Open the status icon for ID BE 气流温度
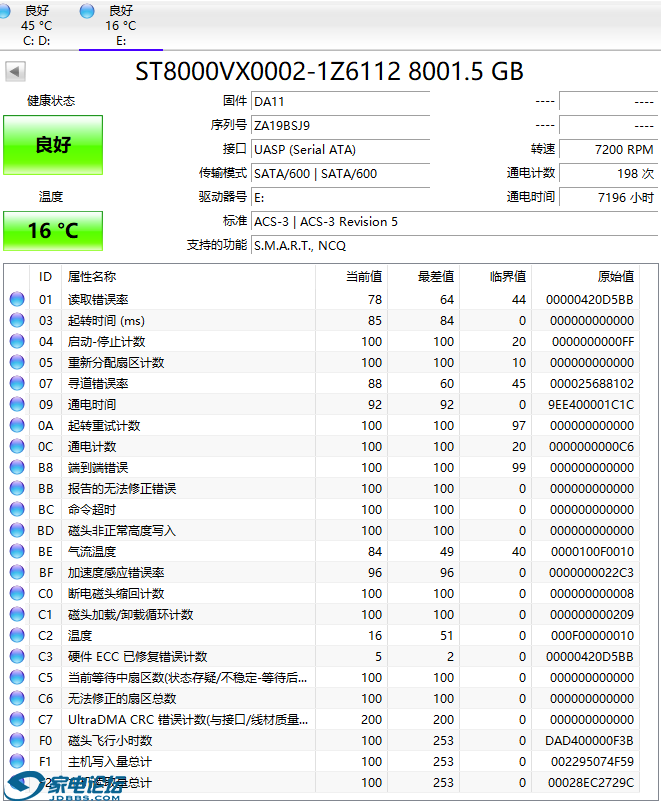Viewport: 661px width, 807px height. [x=17, y=551]
